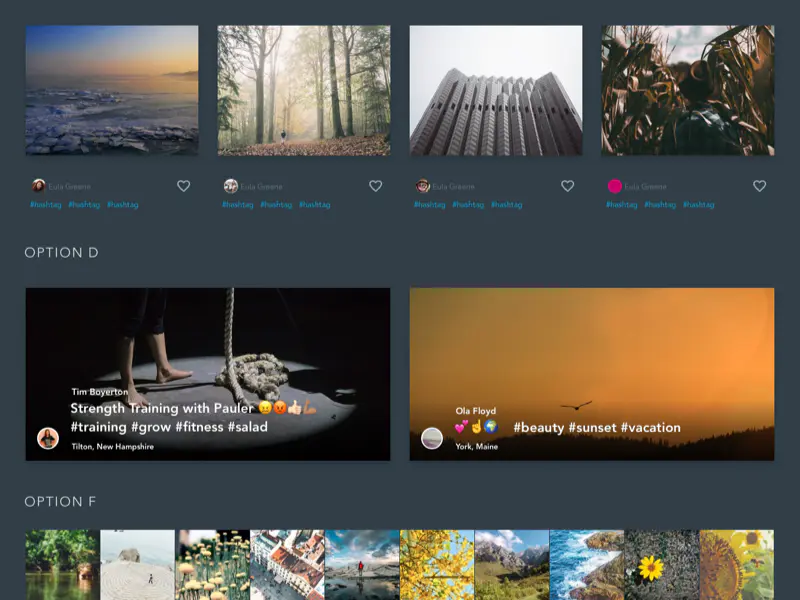The height and width of the screenshot is (600, 800).
Task: Open yellow autumn leaves thumbnail
Action: [437, 565]
